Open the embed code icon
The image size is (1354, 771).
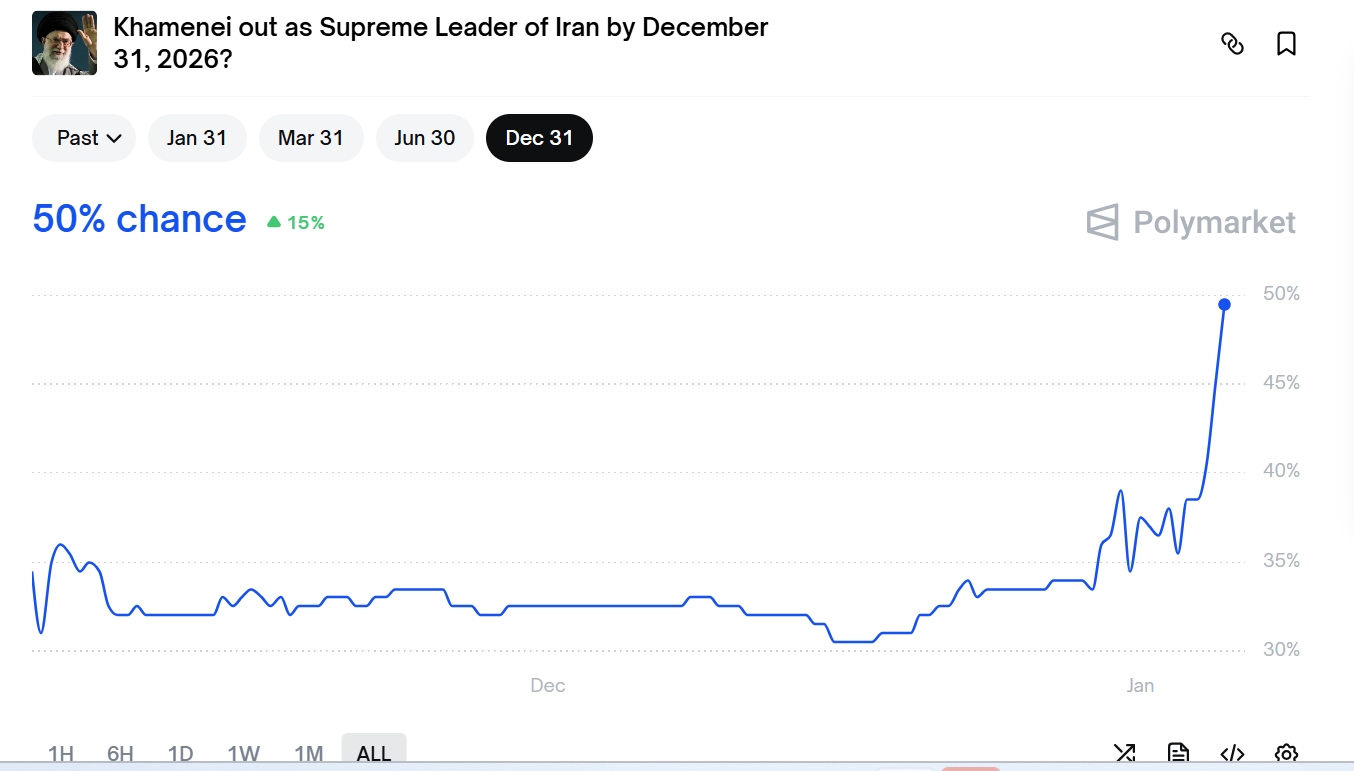coord(1232,753)
